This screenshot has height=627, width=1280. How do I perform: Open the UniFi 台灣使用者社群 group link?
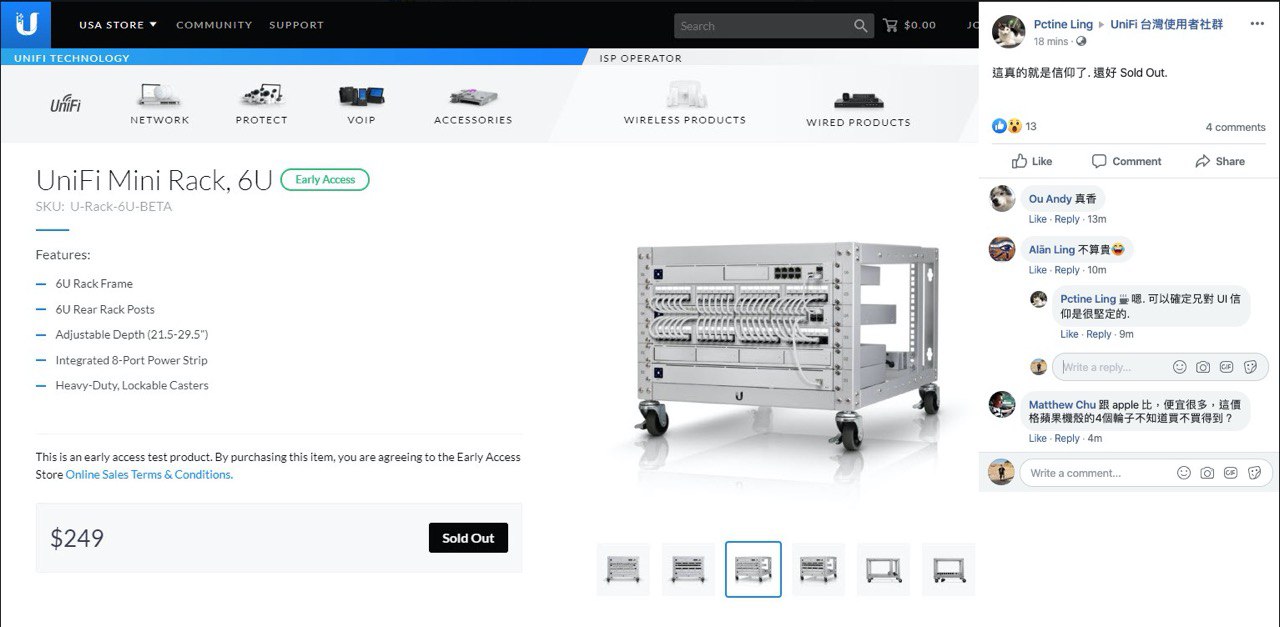[x=1167, y=25]
